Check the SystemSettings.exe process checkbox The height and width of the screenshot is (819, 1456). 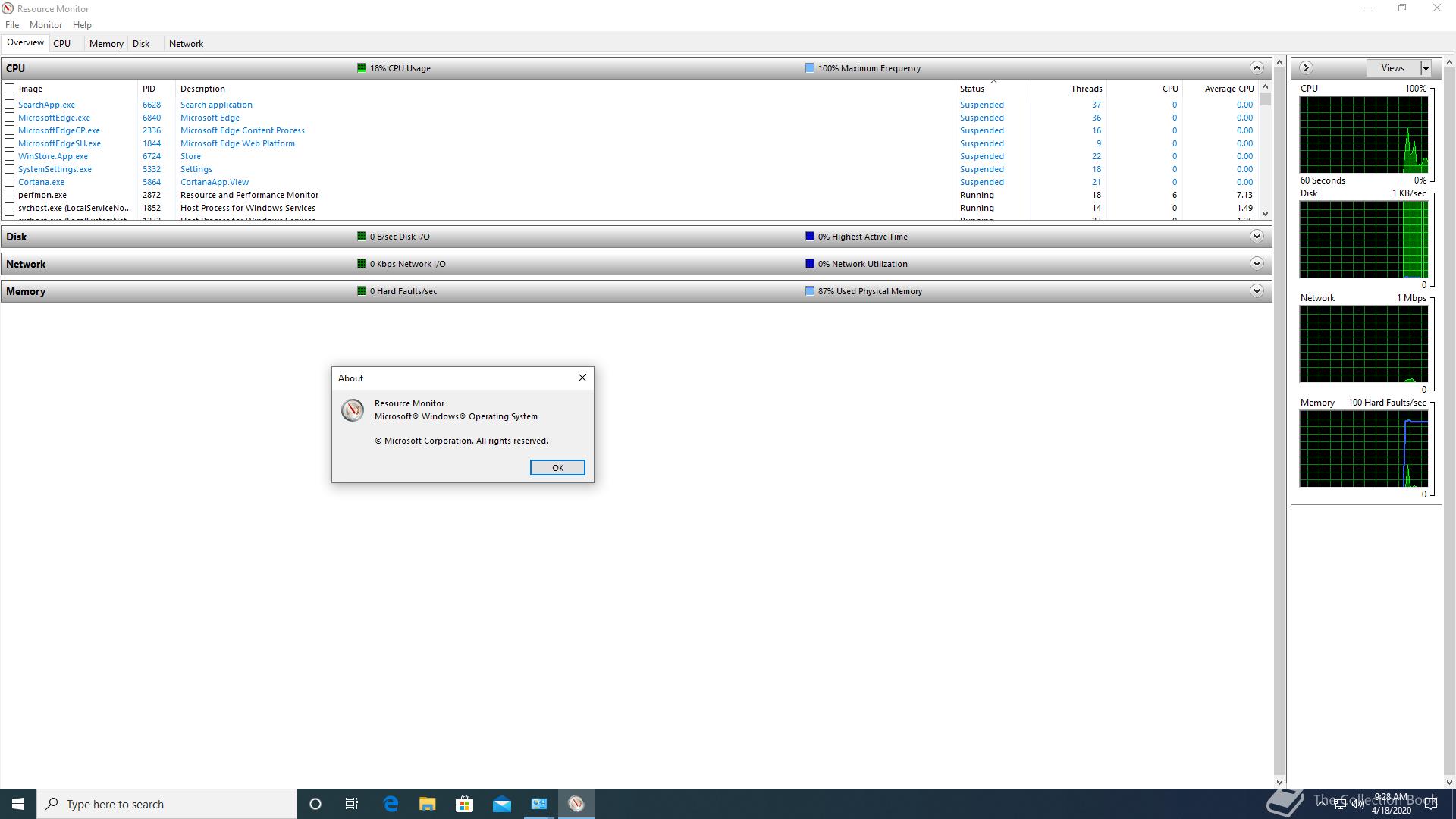click(x=10, y=169)
